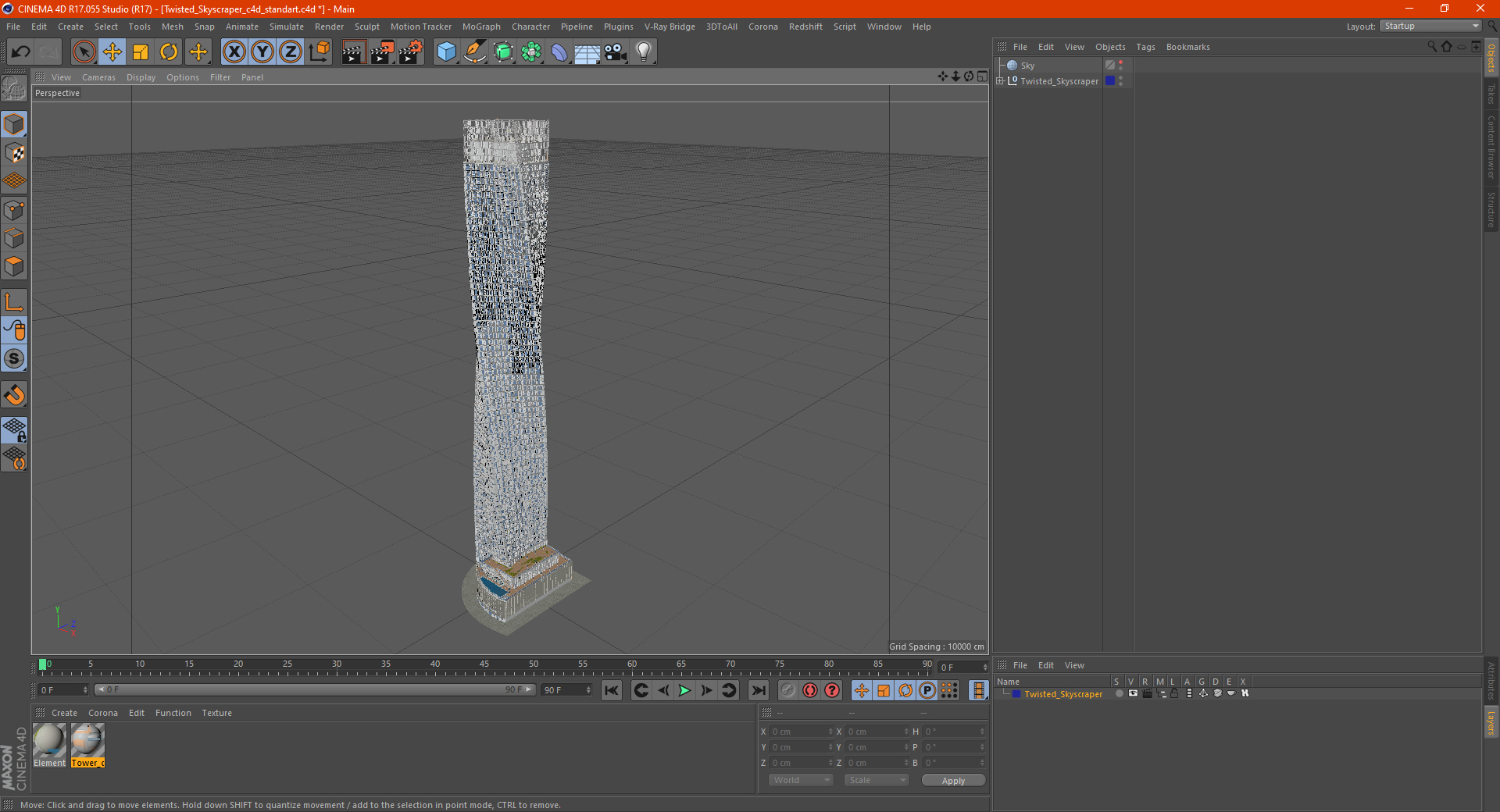Image resolution: width=1500 pixels, height=812 pixels.
Task: Click the purple Bend deformer icon
Action: (x=559, y=52)
